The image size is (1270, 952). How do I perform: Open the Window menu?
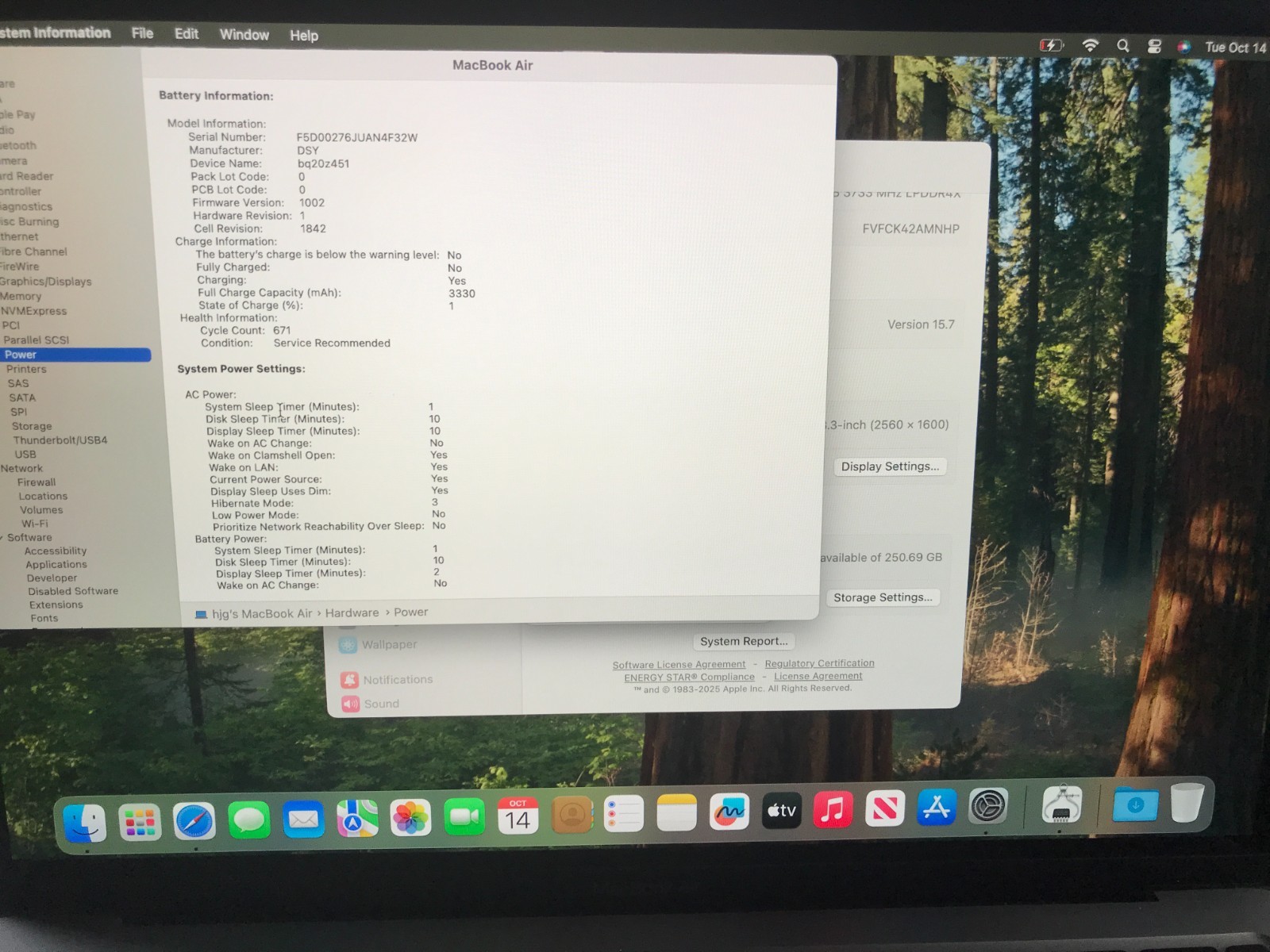pyautogui.click(x=244, y=35)
